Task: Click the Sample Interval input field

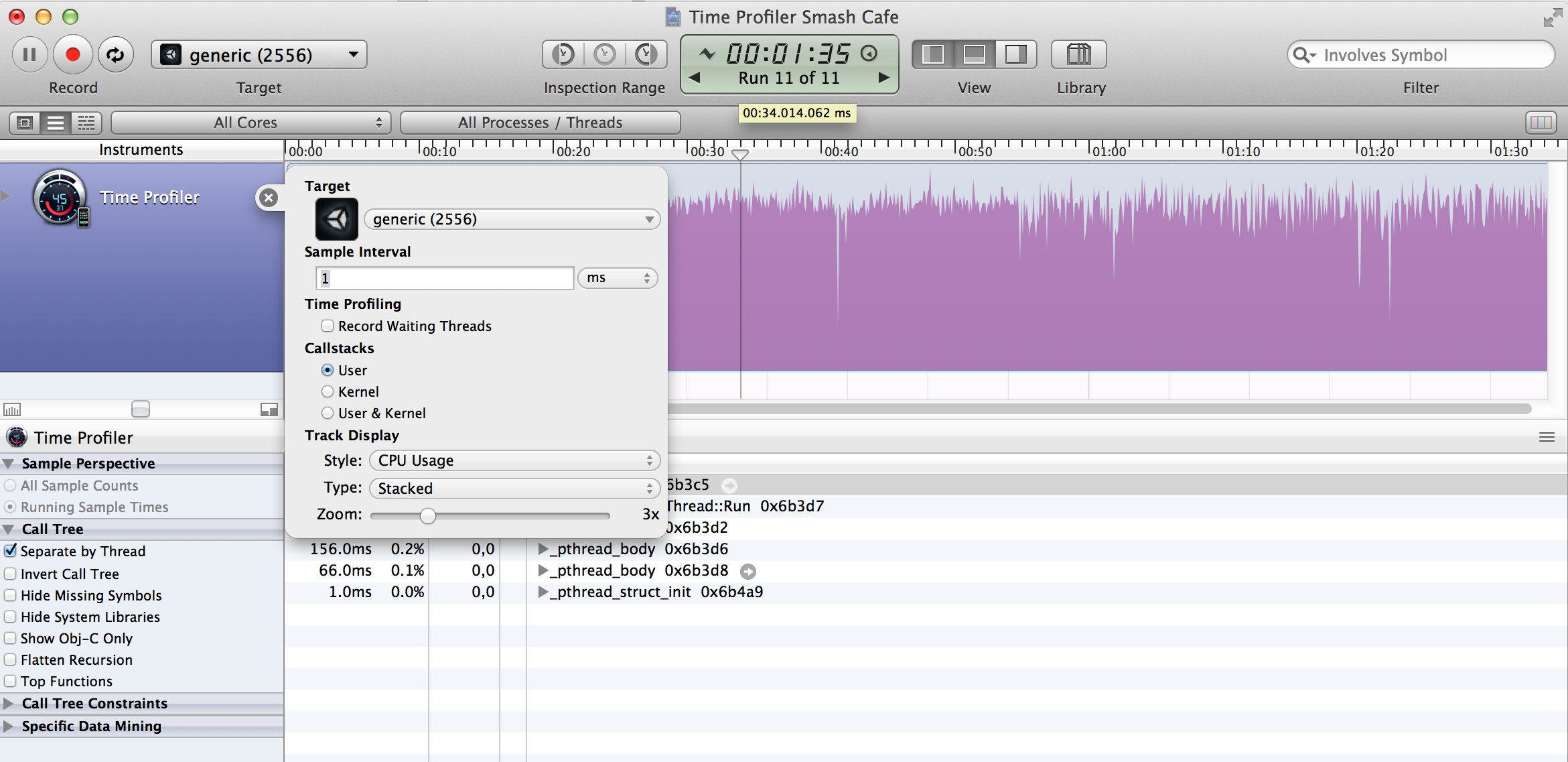Action: point(444,278)
